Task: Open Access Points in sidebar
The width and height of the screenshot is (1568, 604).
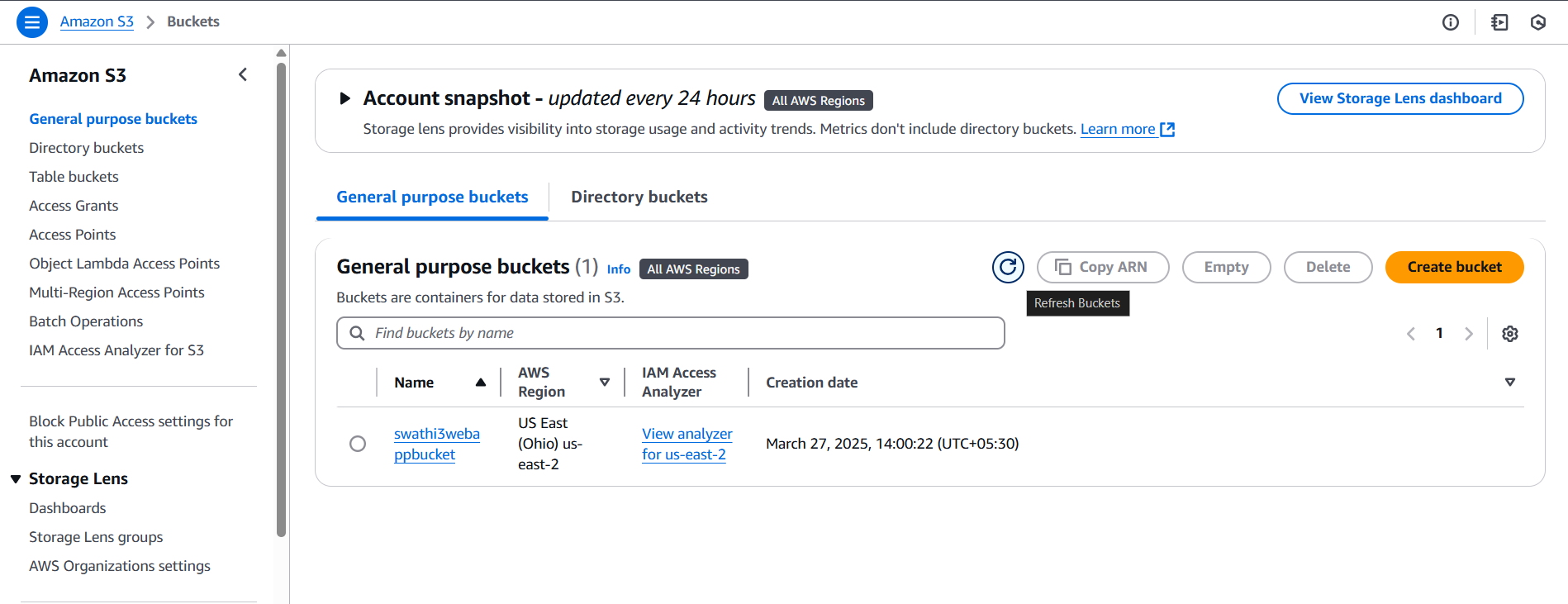Action: pos(73,235)
